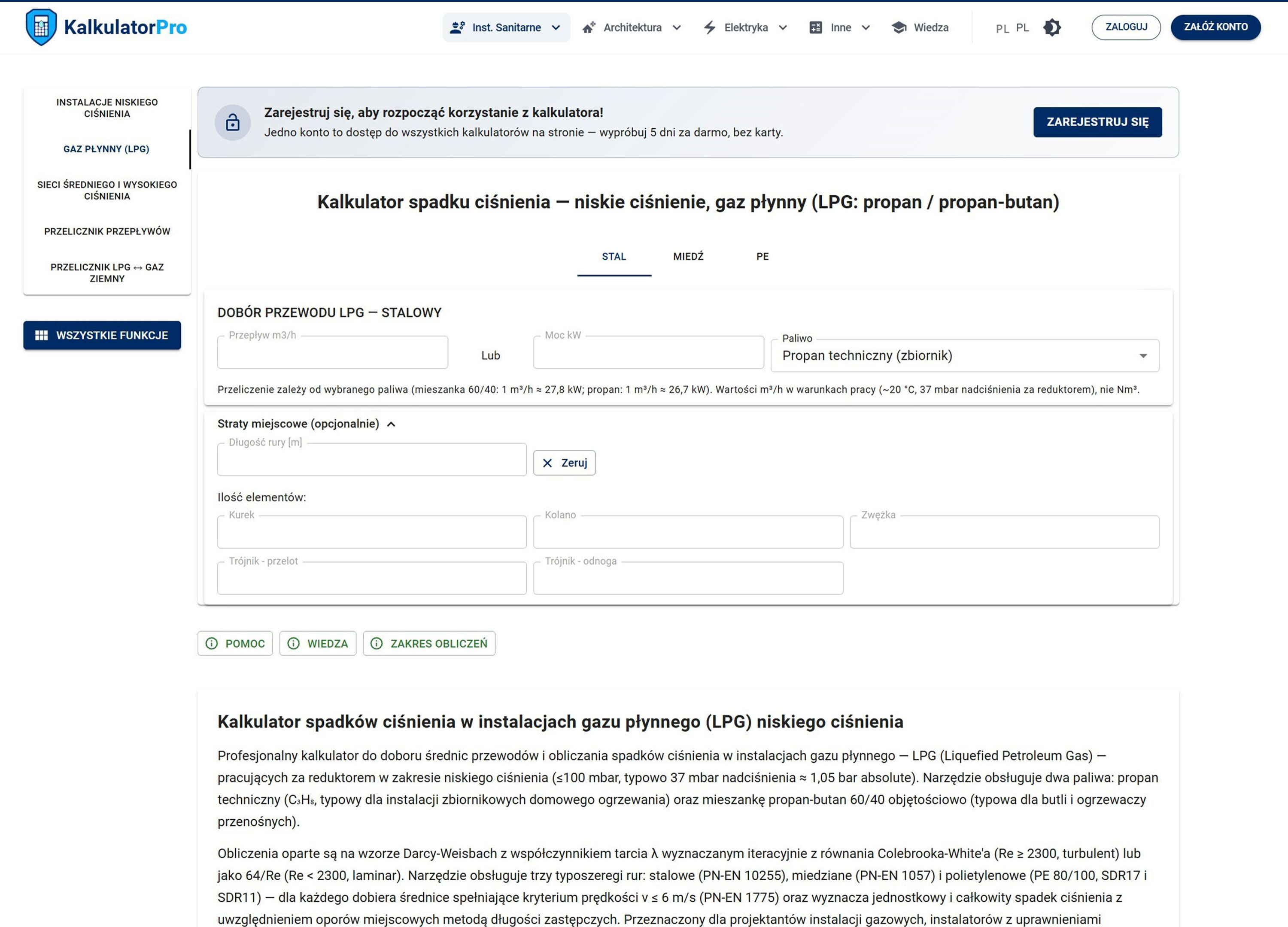Focus the Kurek quantity field

[x=372, y=532]
